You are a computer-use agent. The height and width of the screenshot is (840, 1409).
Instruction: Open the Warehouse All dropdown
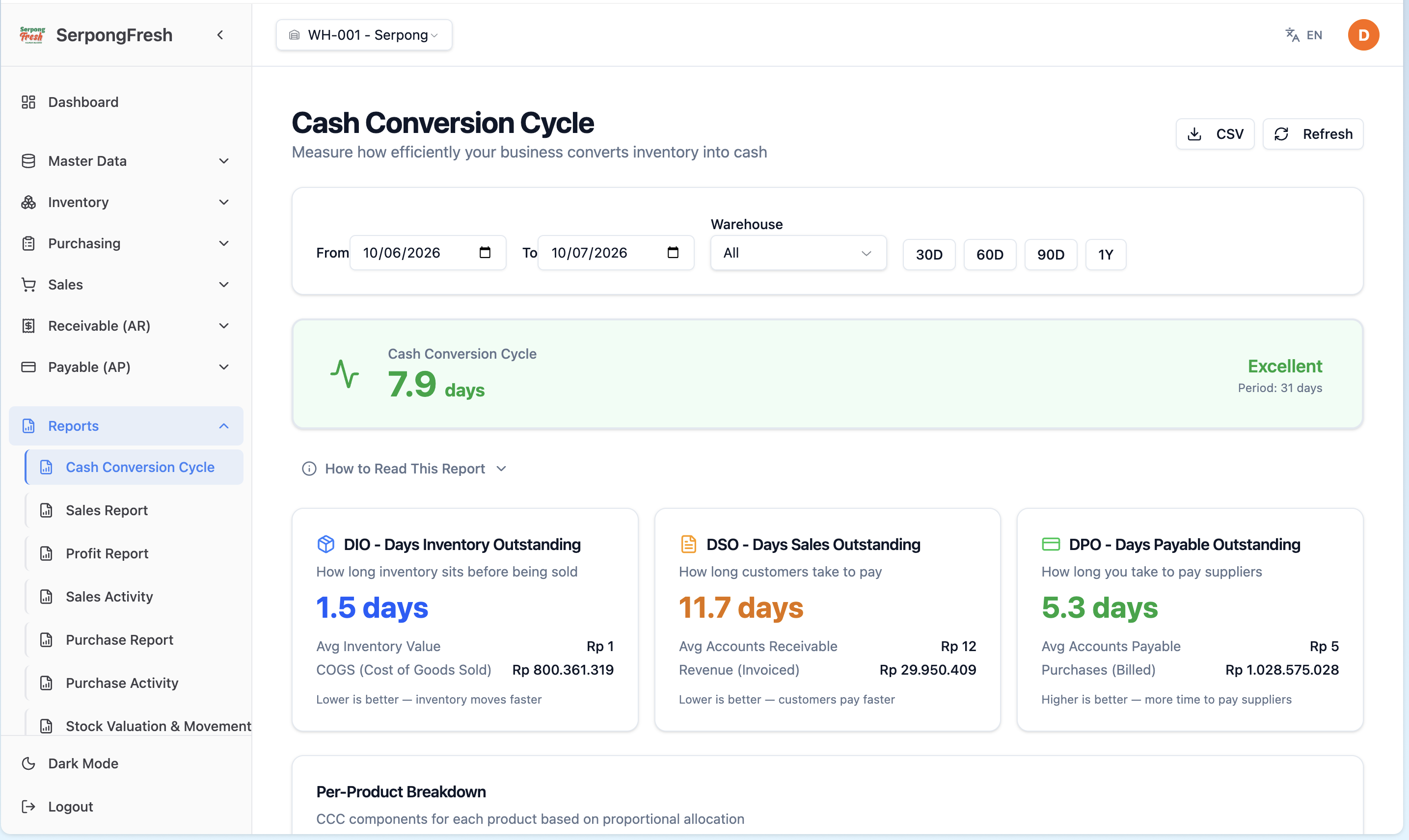798,253
